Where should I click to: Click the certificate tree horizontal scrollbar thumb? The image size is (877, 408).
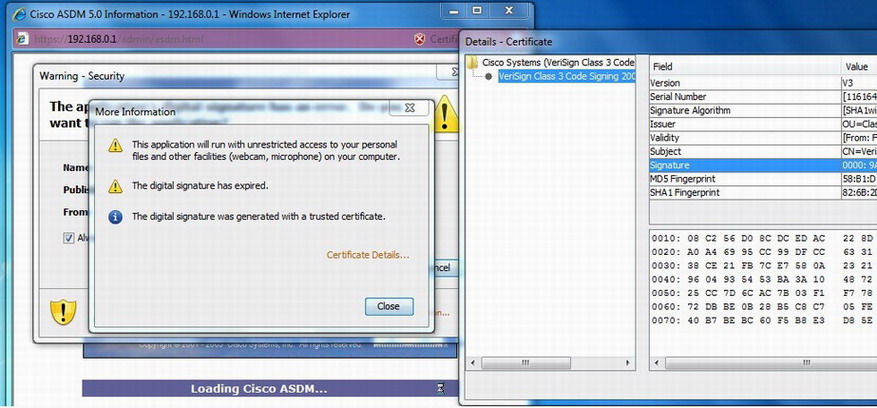pyautogui.click(x=526, y=363)
